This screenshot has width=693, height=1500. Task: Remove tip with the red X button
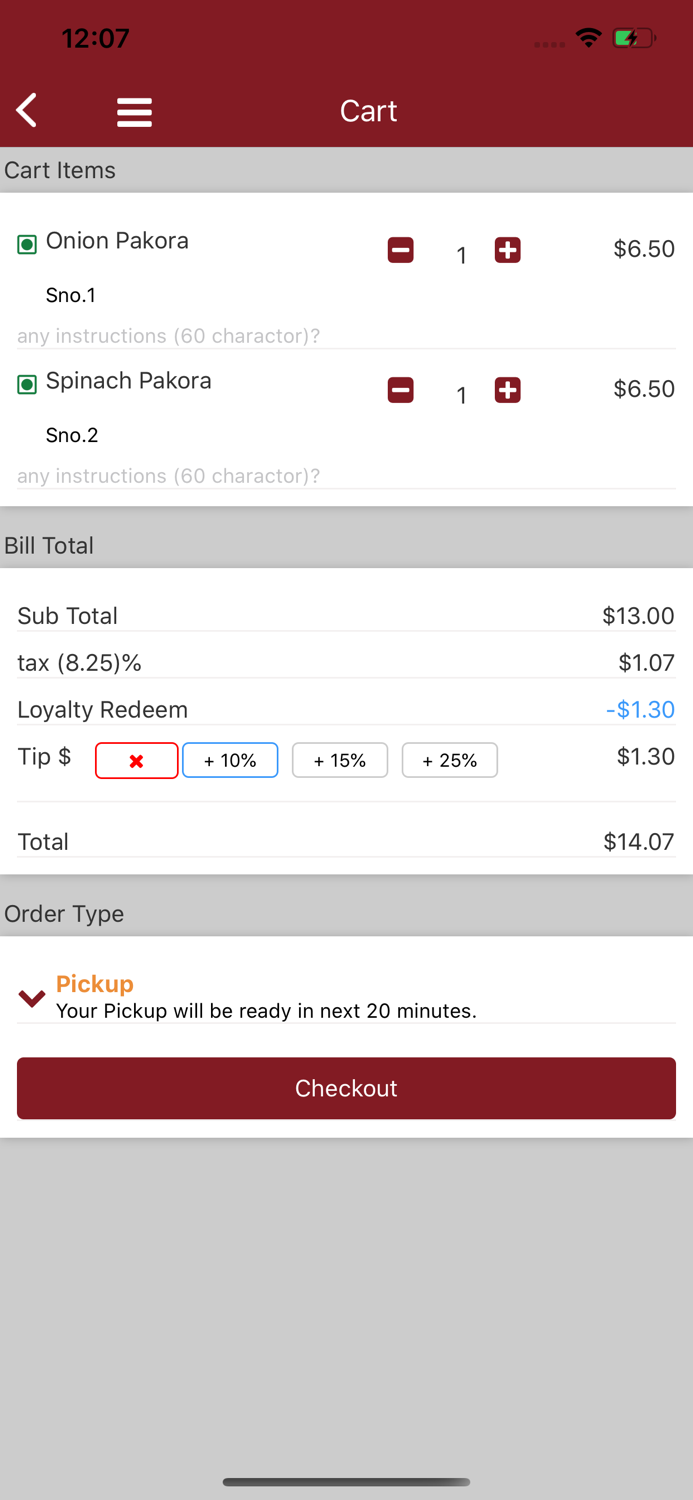(137, 761)
